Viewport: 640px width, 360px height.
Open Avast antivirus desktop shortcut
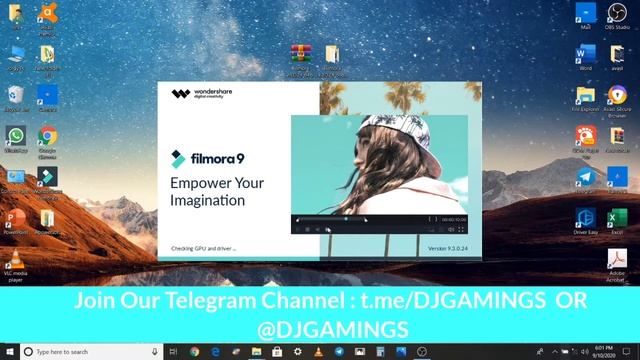click(47, 17)
